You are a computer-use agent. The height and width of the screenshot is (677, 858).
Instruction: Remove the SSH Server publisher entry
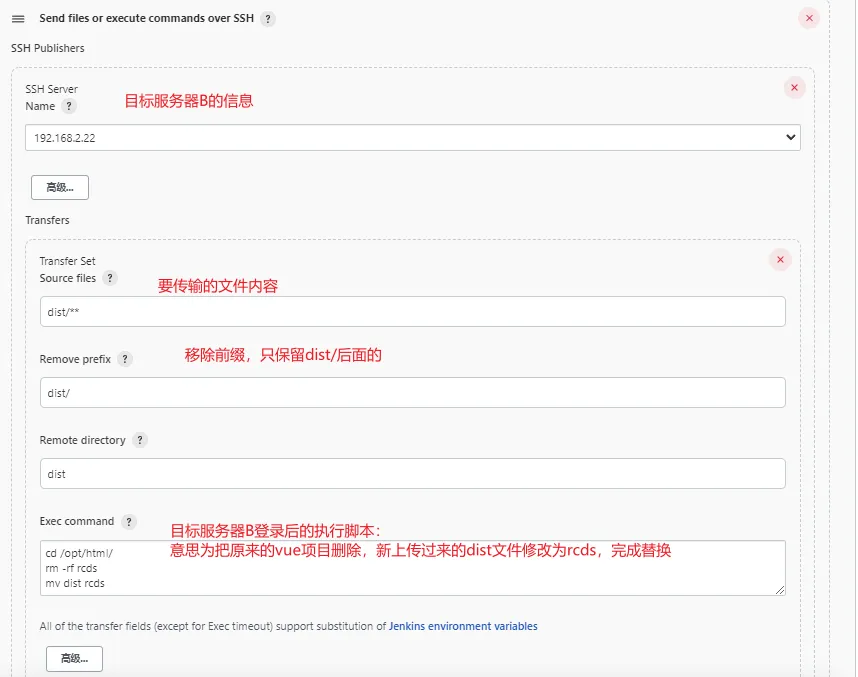(x=794, y=88)
